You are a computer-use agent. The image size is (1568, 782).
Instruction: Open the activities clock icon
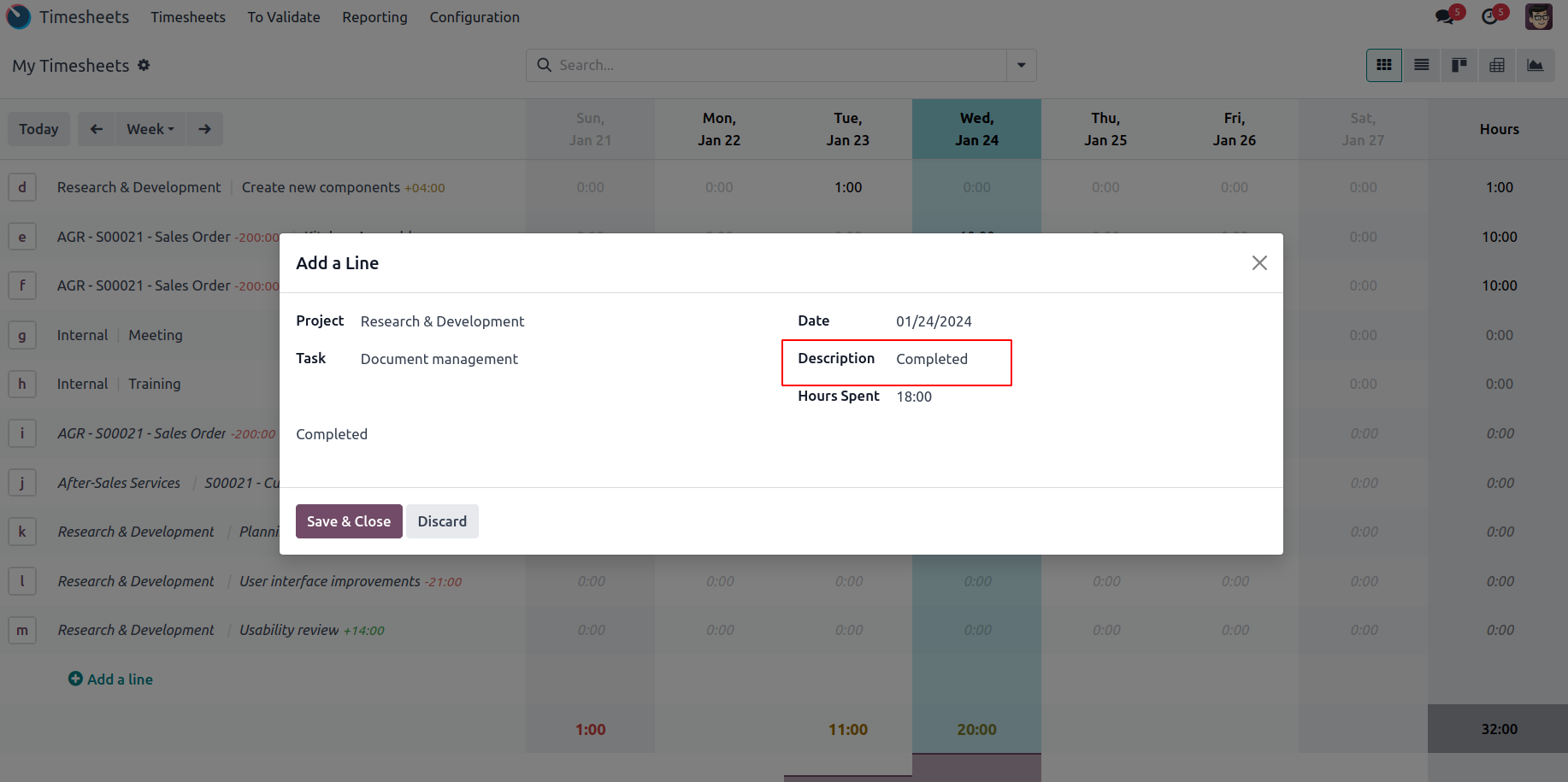pyautogui.click(x=1490, y=16)
